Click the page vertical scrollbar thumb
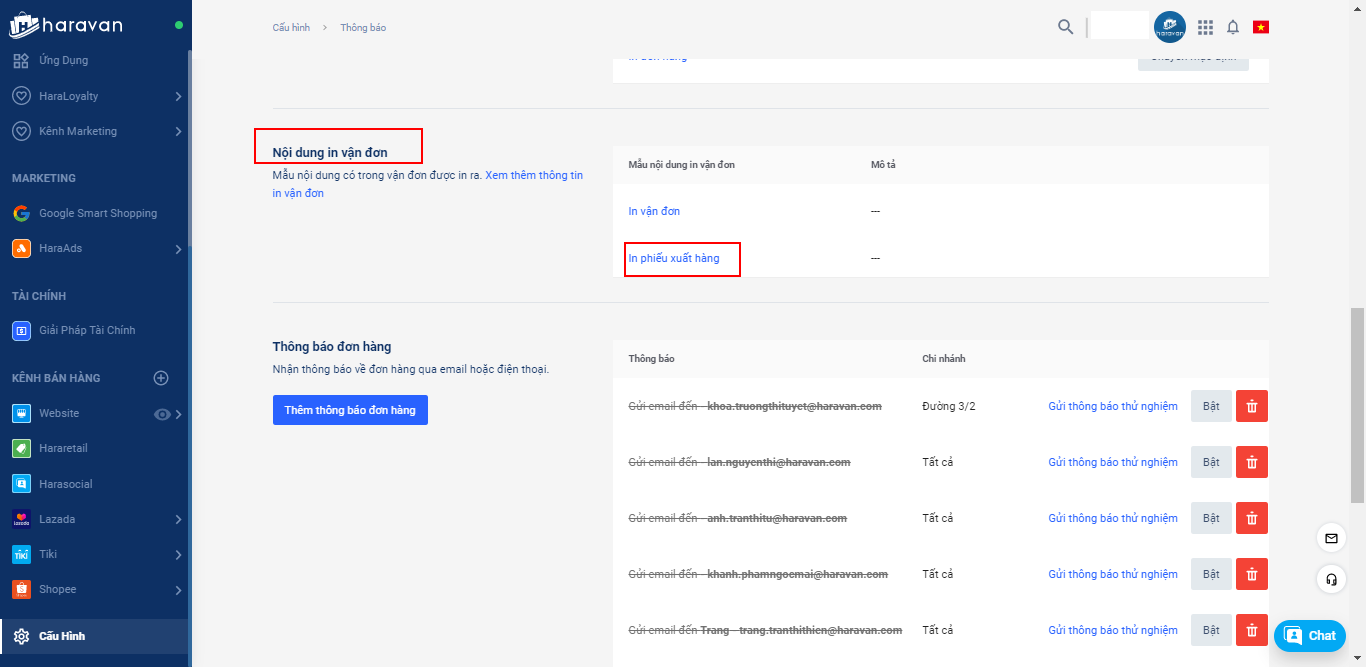Viewport: 1366px width, 667px height. (x=1357, y=405)
